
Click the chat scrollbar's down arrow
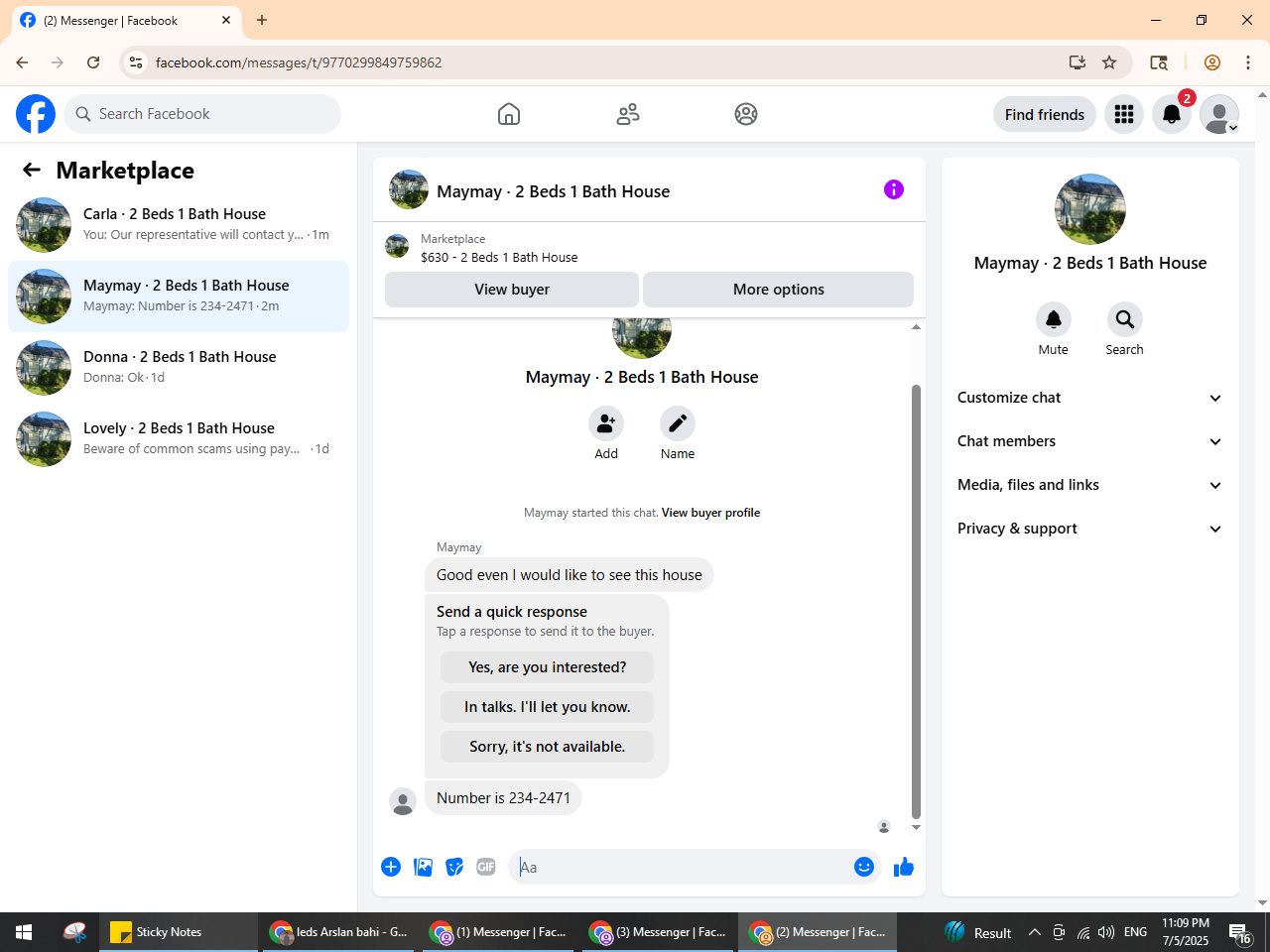[x=916, y=827]
